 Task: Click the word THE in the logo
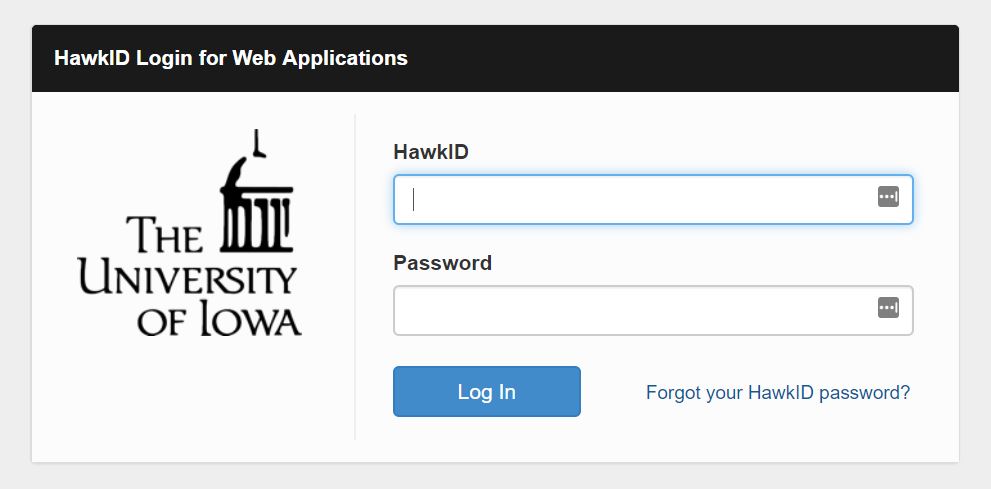coord(165,237)
